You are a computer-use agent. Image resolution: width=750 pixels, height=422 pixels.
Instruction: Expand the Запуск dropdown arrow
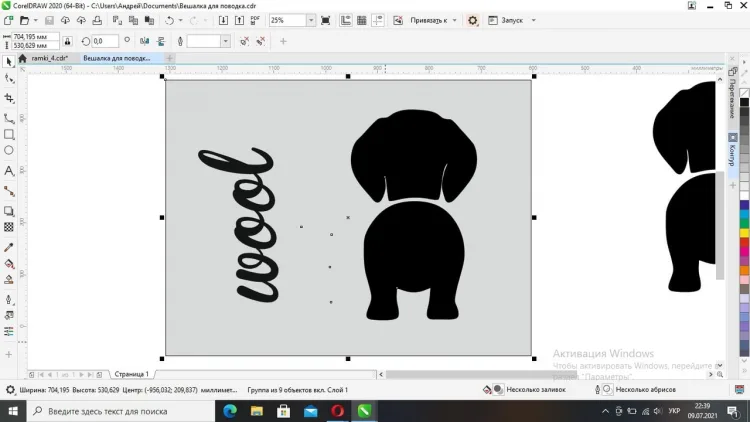[x=534, y=21]
